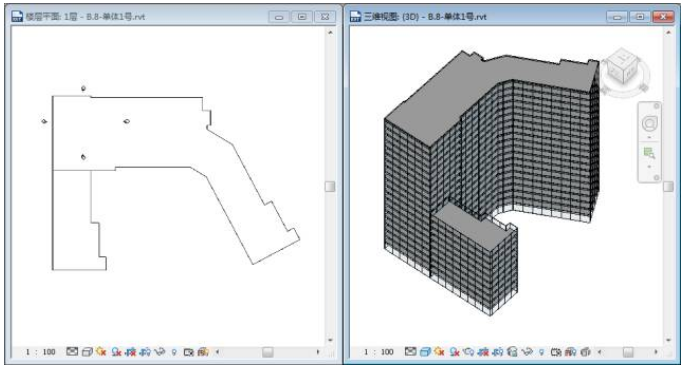Screen dimensions: 698x368
Task: Reveal hidden elements lightbulb in 3D view
Action: coord(541,352)
